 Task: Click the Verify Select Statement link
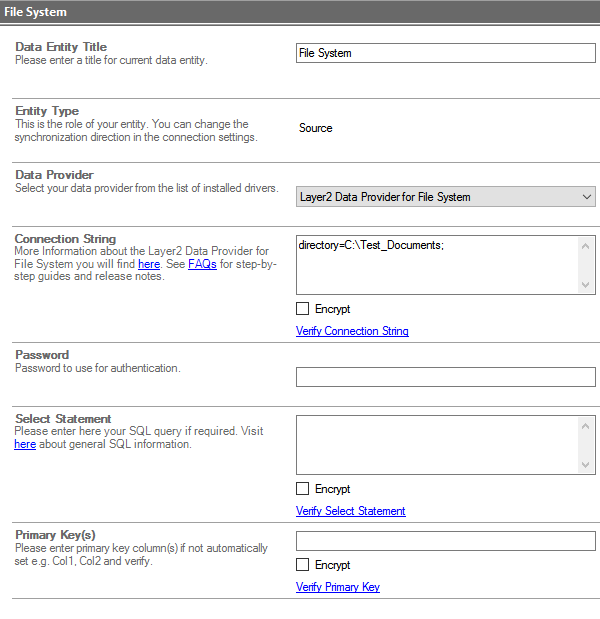click(x=350, y=511)
